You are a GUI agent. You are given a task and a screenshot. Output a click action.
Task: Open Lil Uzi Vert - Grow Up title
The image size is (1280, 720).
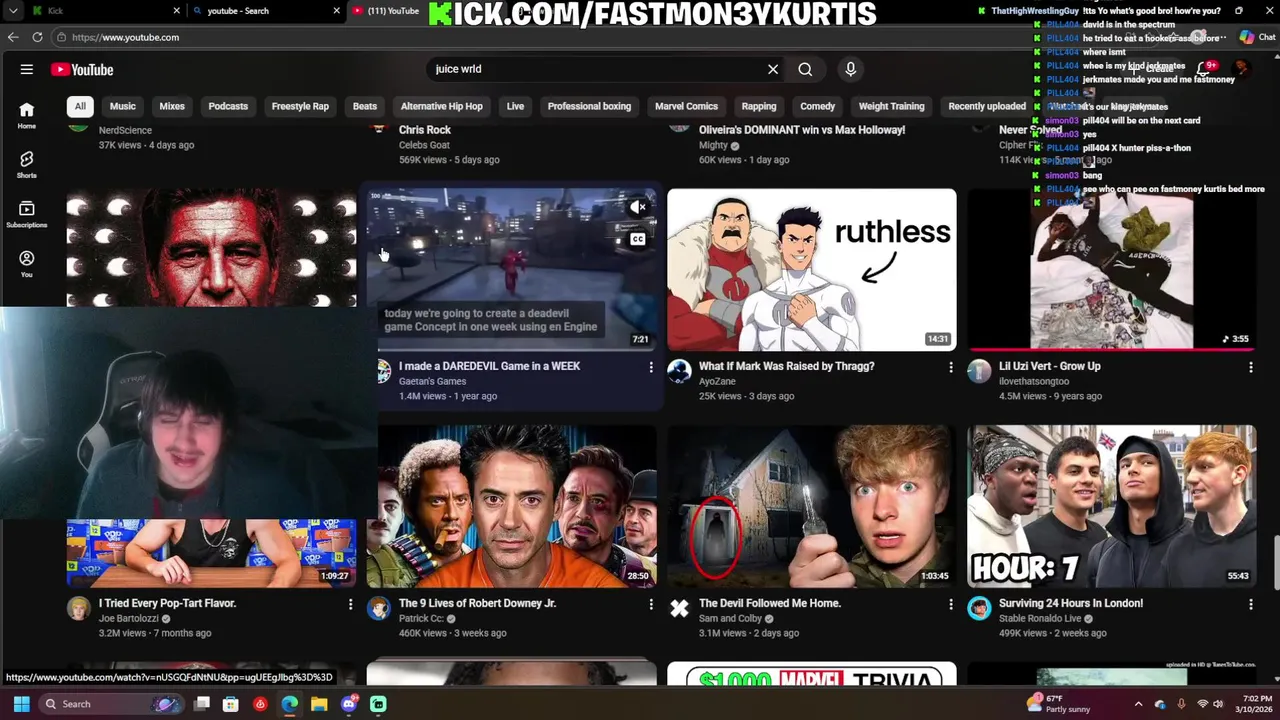pyautogui.click(x=1049, y=366)
